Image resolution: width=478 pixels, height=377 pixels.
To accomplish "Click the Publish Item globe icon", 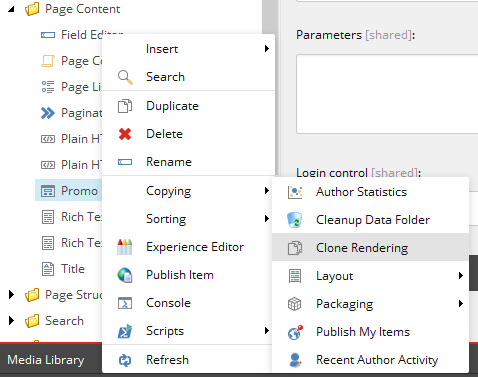I will coord(125,275).
